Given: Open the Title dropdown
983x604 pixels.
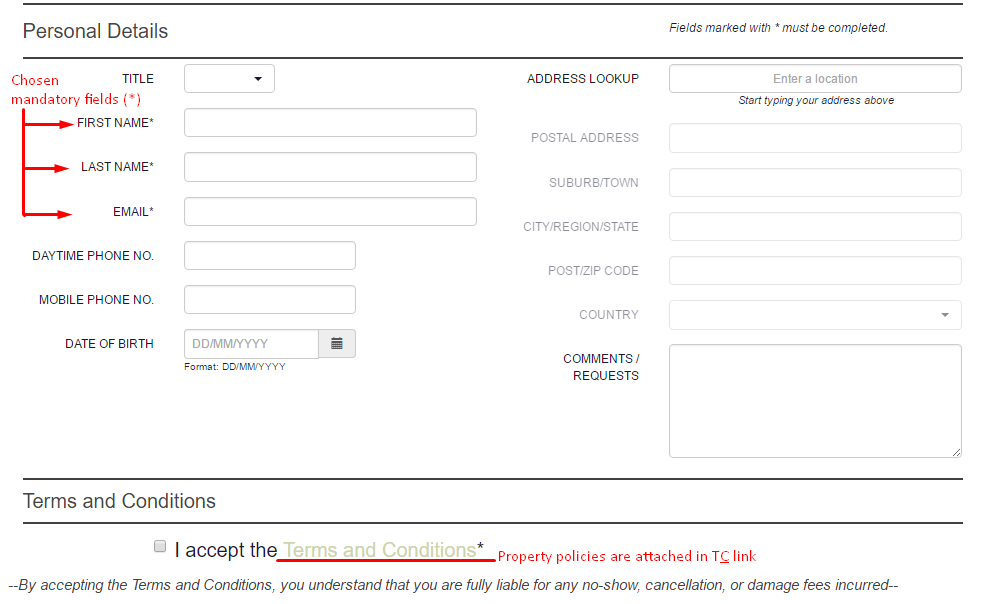Looking at the screenshot, I should 229,79.
